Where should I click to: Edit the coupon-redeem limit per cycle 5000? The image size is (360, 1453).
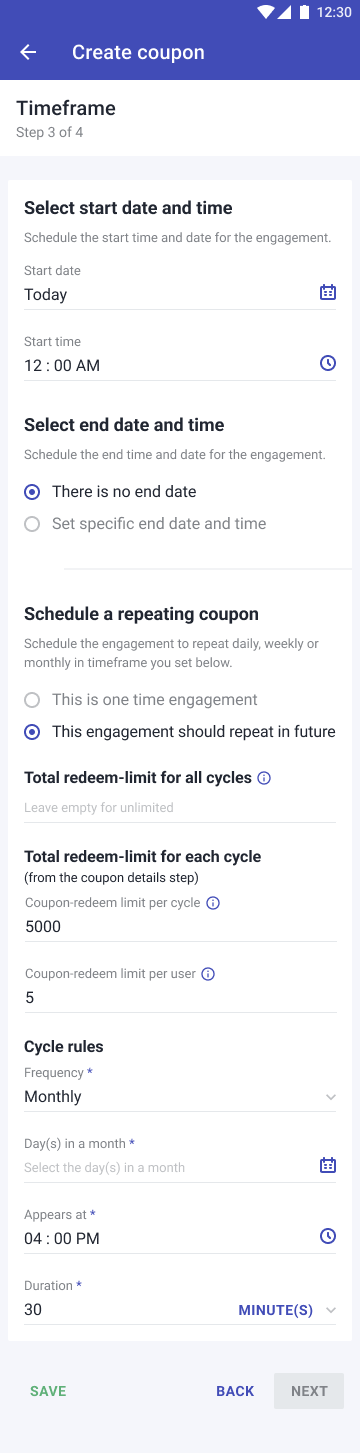180,927
